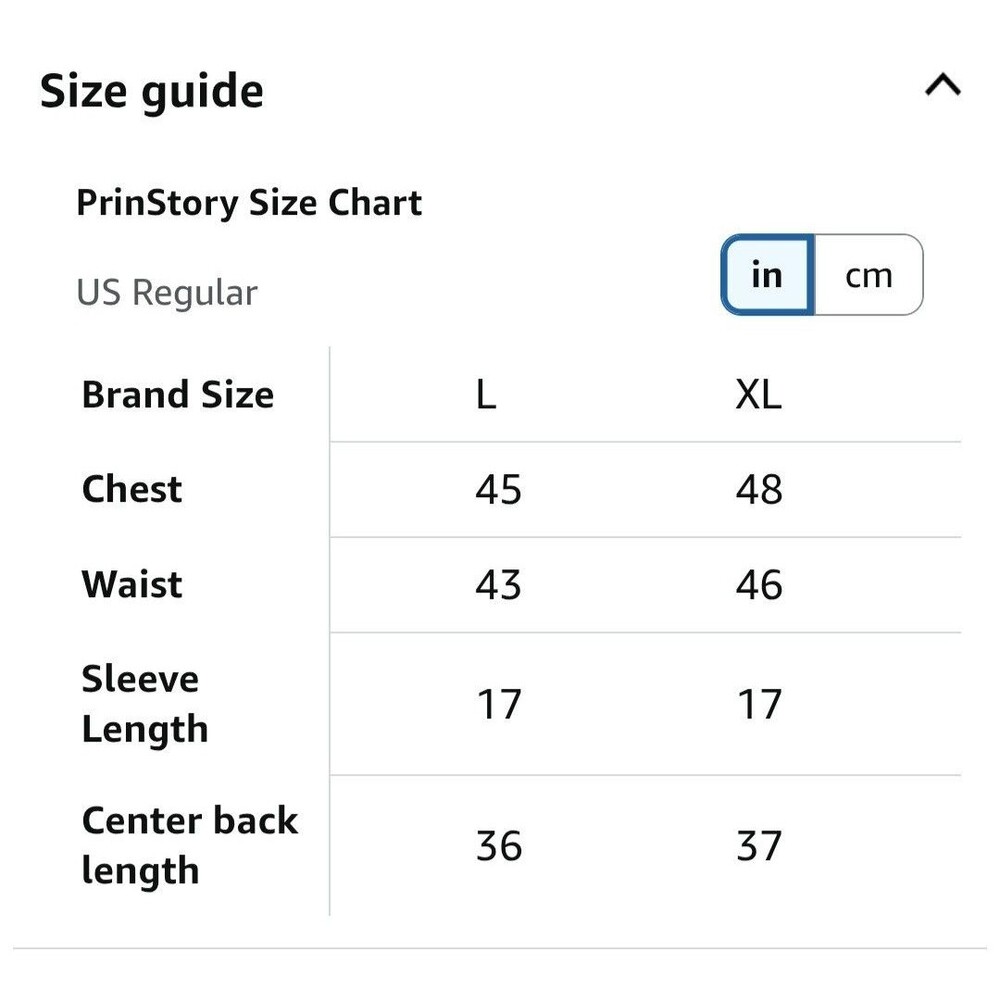Screen dimensions: 1000x1000
Task: Click the Waist row label
Action: click(x=132, y=584)
